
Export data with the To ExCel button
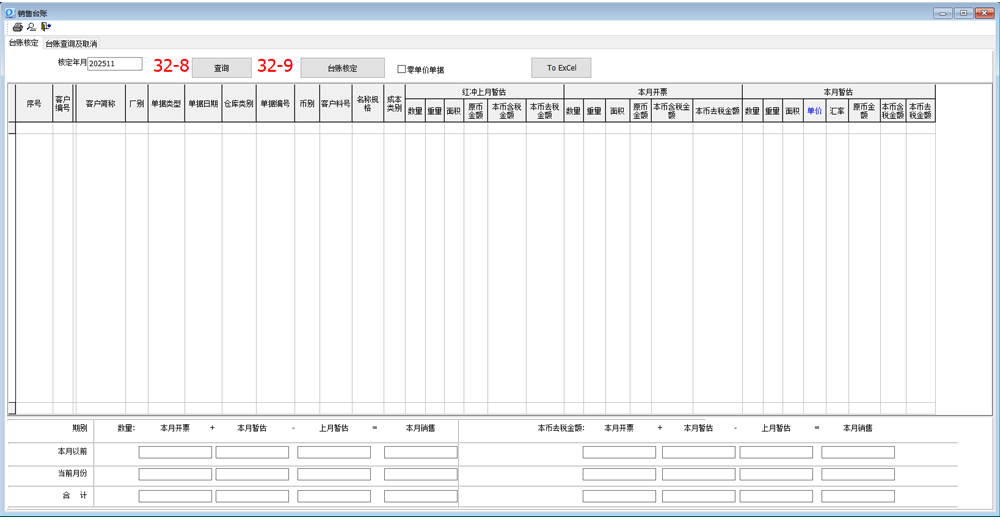[561, 68]
